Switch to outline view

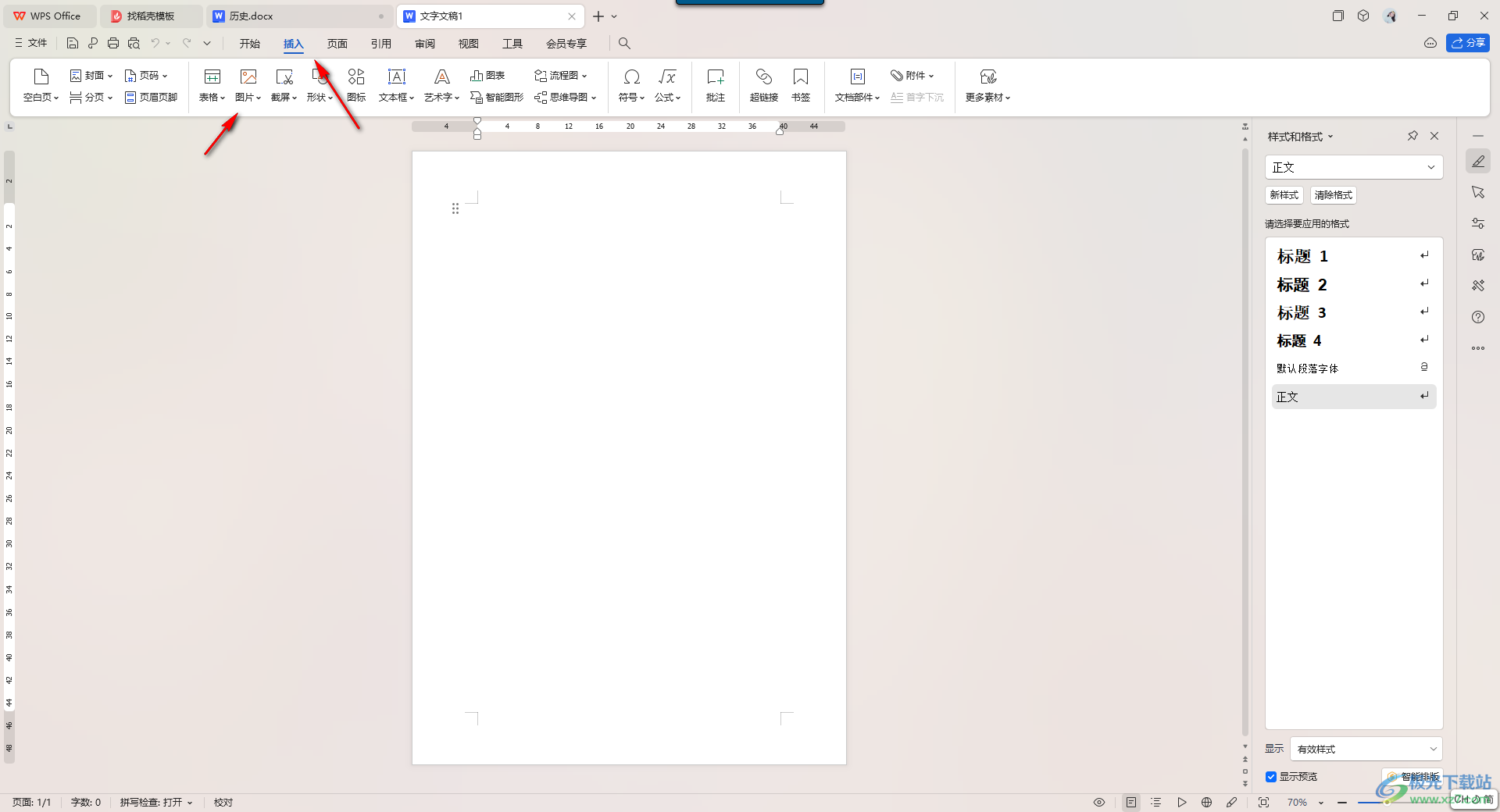click(x=1156, y=802)
